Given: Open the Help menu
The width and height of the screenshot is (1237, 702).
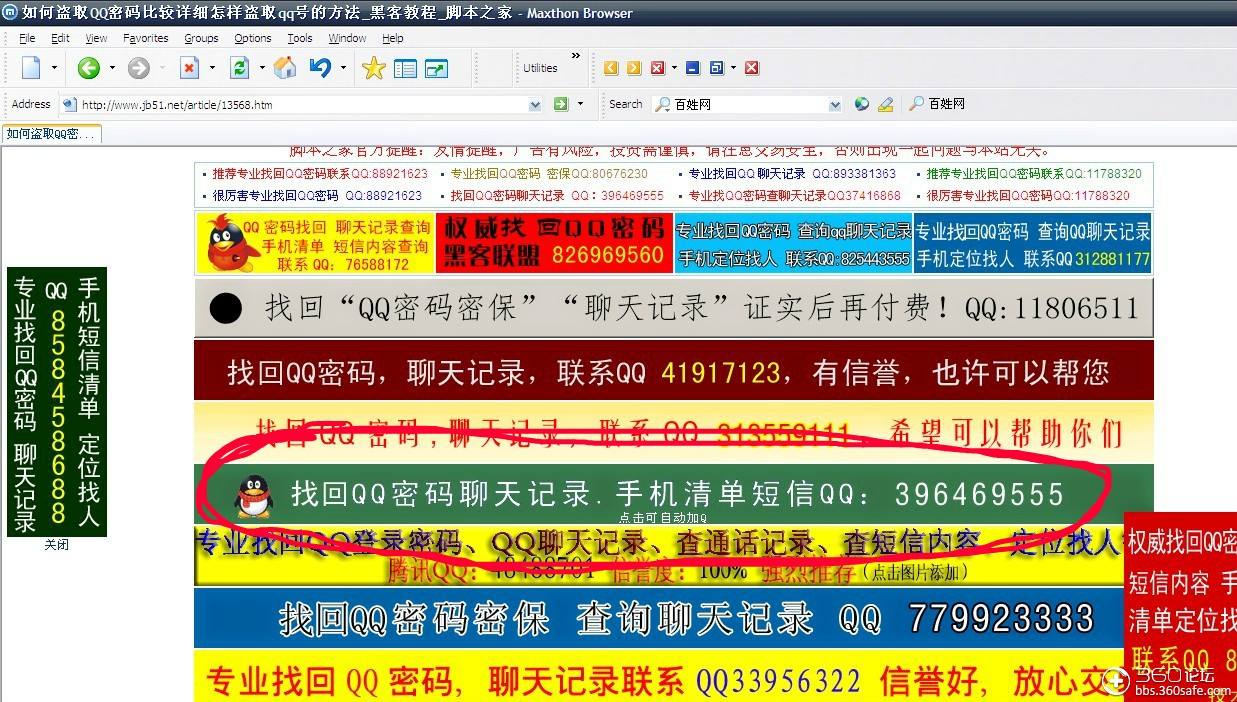Looking at the screenshot, I should click(393, 38).
